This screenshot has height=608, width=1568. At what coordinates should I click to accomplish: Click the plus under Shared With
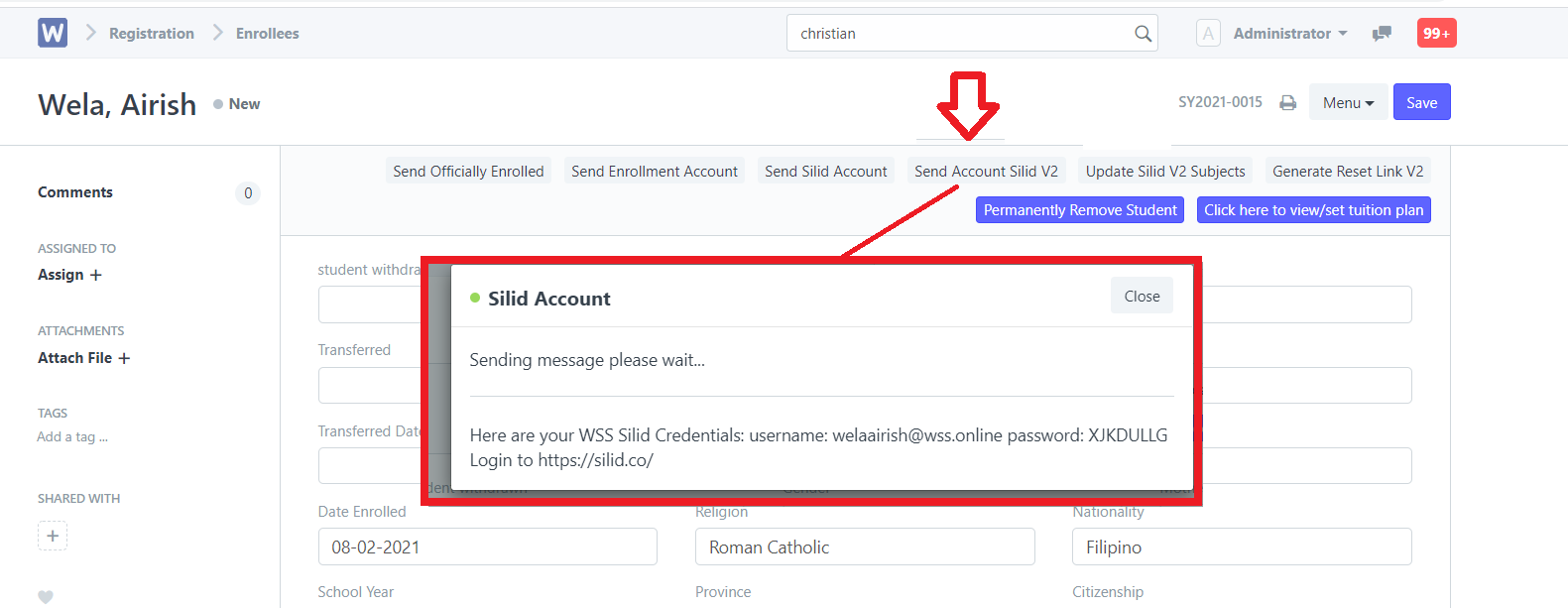(53, 536)
